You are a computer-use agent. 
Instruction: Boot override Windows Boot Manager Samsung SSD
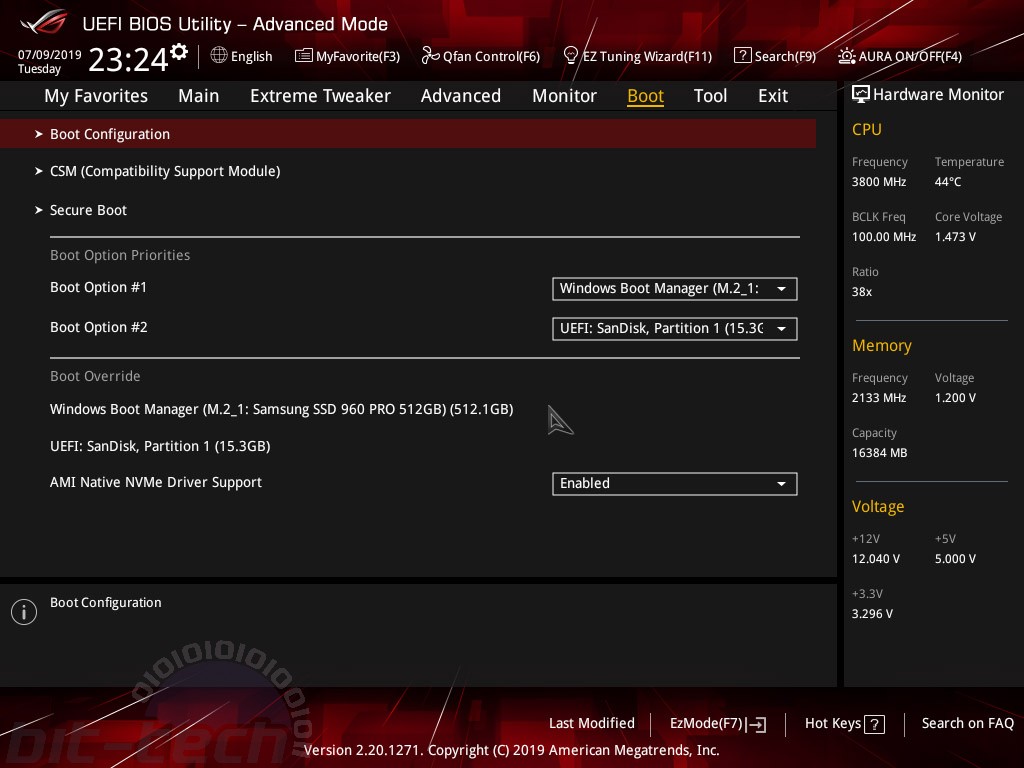tap(281, 409)
